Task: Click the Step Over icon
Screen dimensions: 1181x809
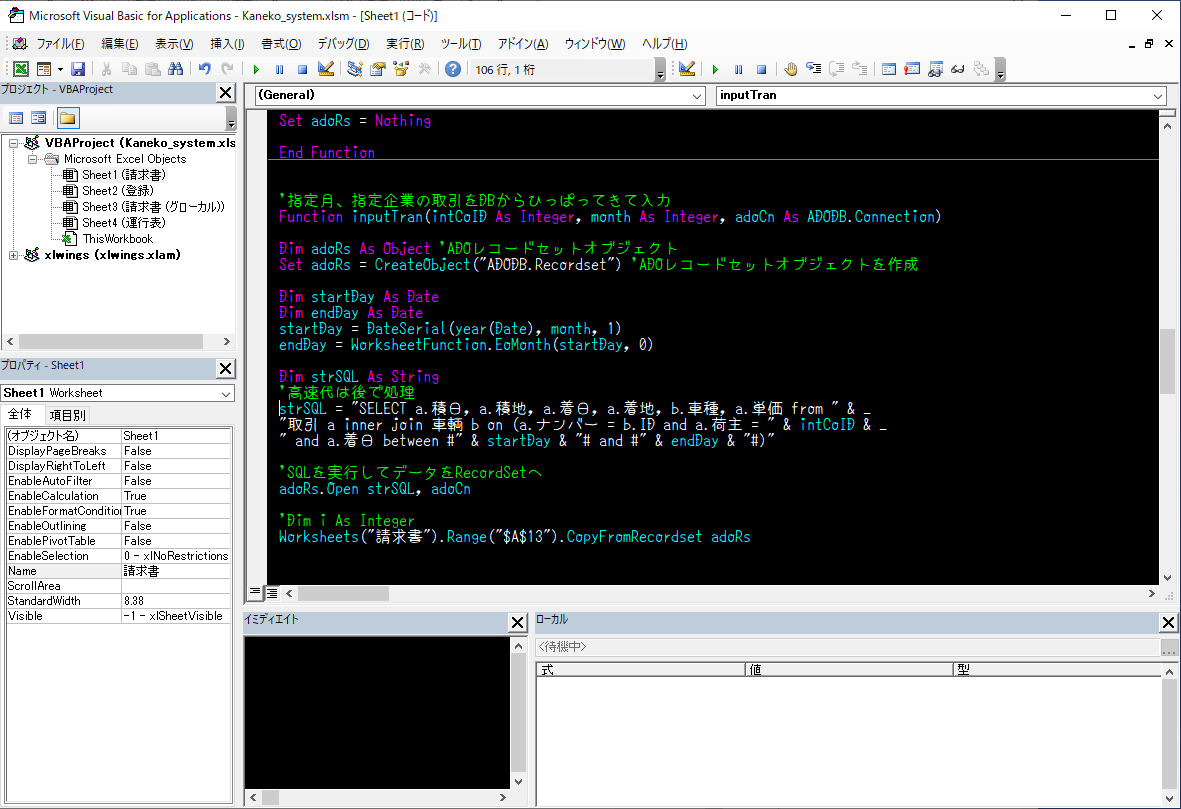Action: 836,69
